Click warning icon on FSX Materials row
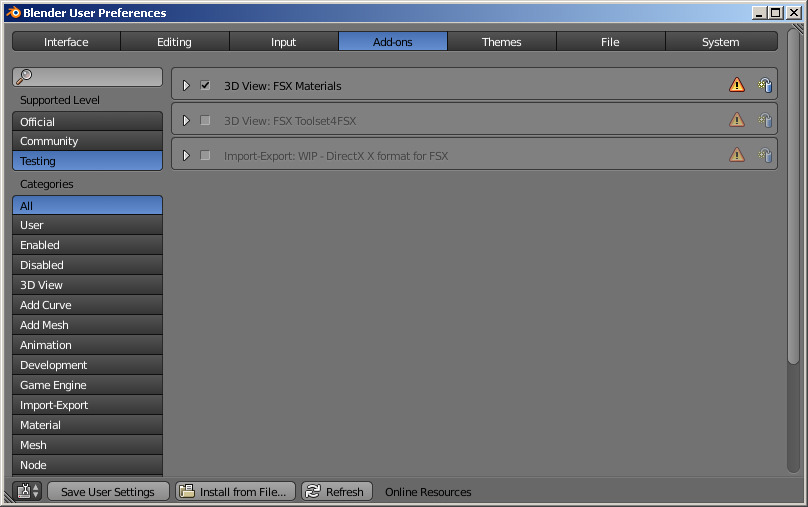The width and height of the screenshot is (808, 507). (737, 84)
